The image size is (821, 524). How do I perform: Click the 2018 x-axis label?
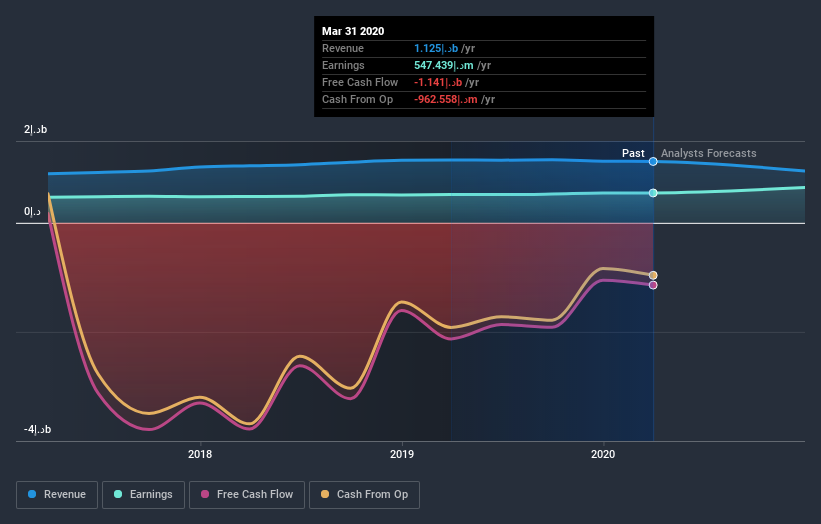(200, 454)
